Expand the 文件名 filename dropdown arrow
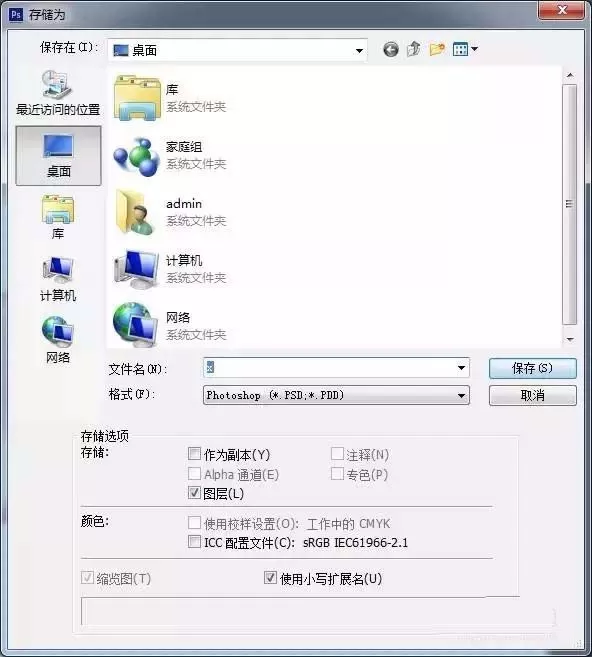This screenshot has width=592, height=657. pyautogui.click(x=461, y=368)
